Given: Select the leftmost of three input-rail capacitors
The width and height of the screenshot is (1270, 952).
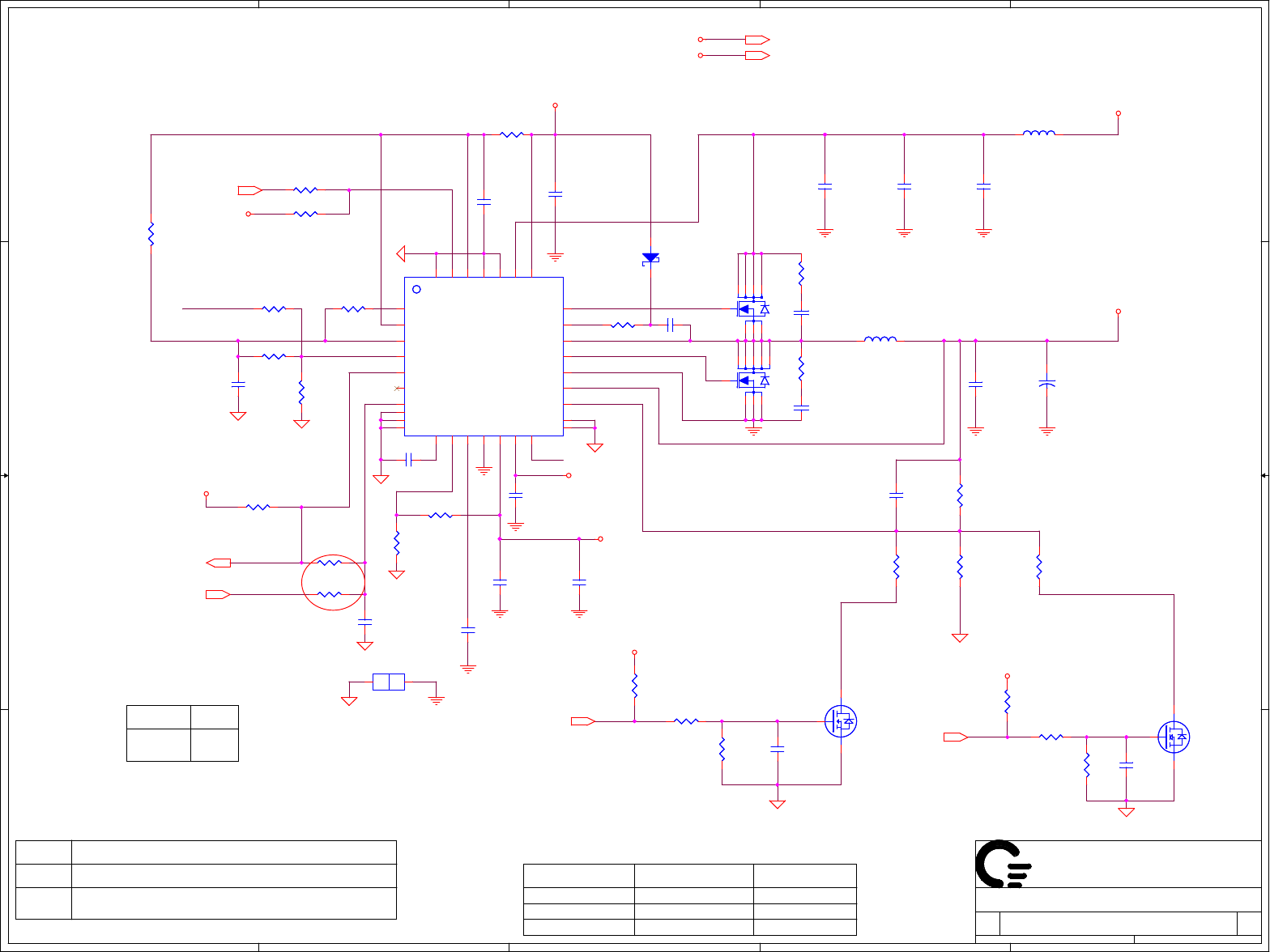Looking at the screenshot, I should [825, 186].
